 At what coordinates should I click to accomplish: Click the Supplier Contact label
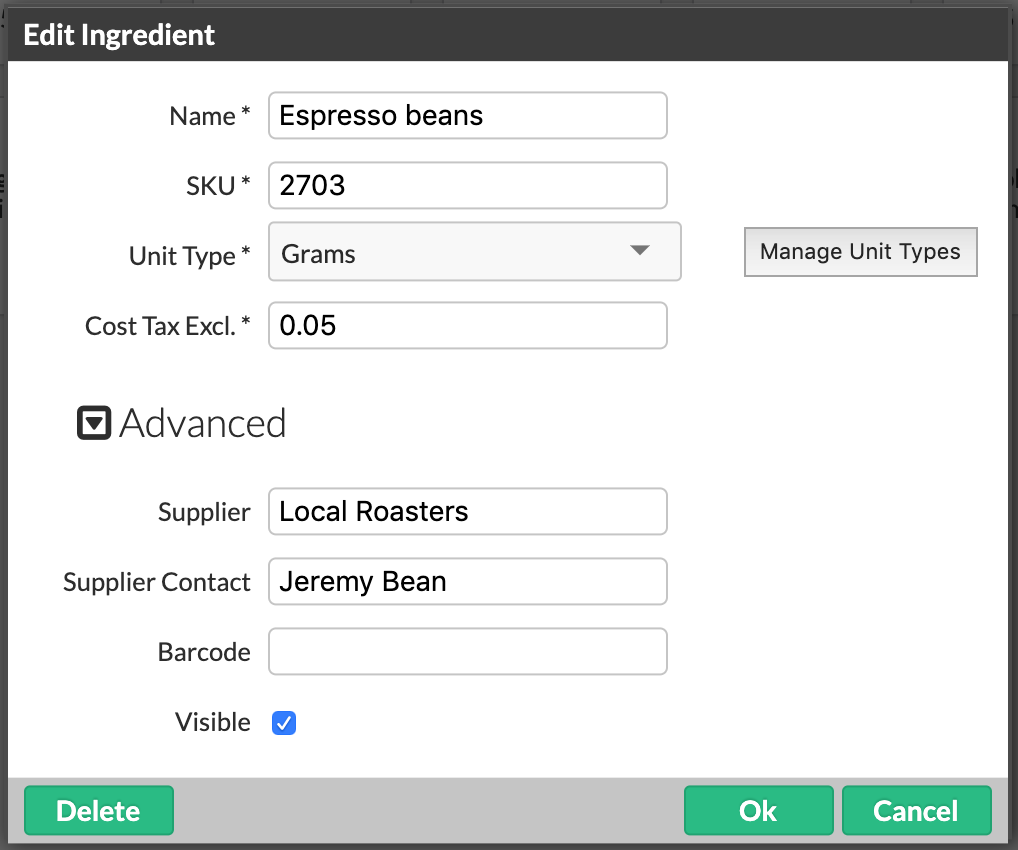coord(156,582)
